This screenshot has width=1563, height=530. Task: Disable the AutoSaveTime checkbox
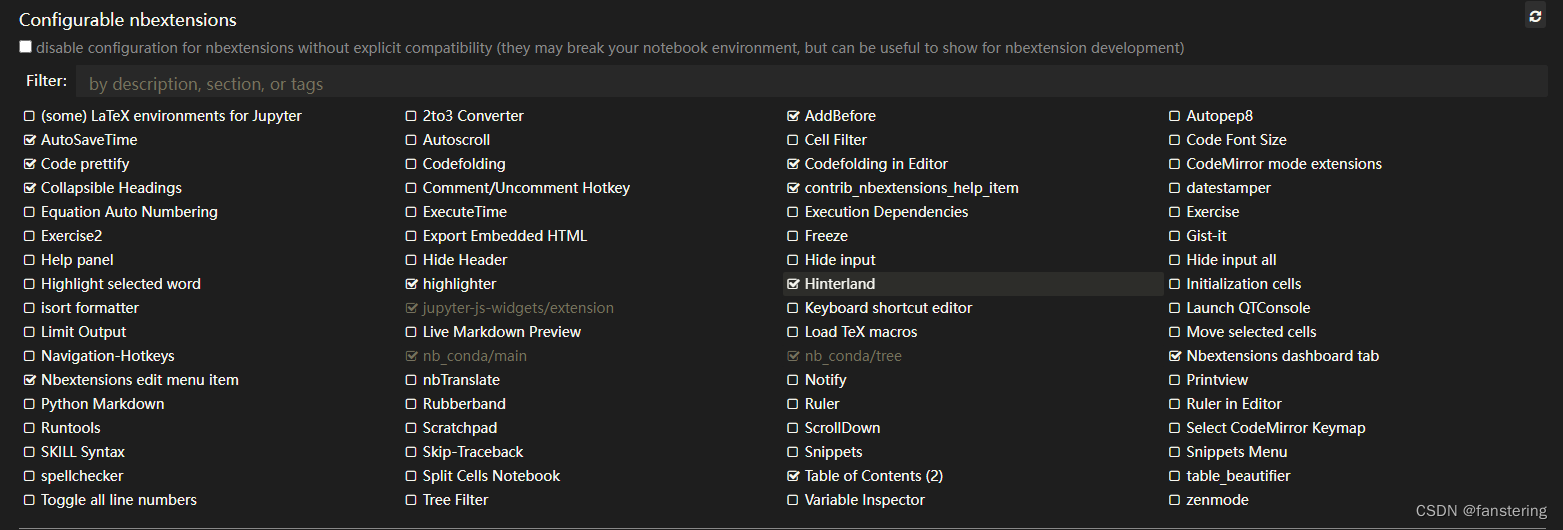click(x=30, y=140)
